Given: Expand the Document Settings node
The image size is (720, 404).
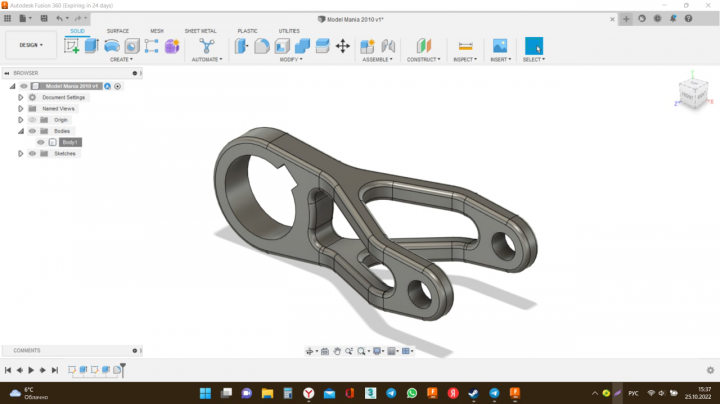Looking at the screenshot, I should click(20, 97).
